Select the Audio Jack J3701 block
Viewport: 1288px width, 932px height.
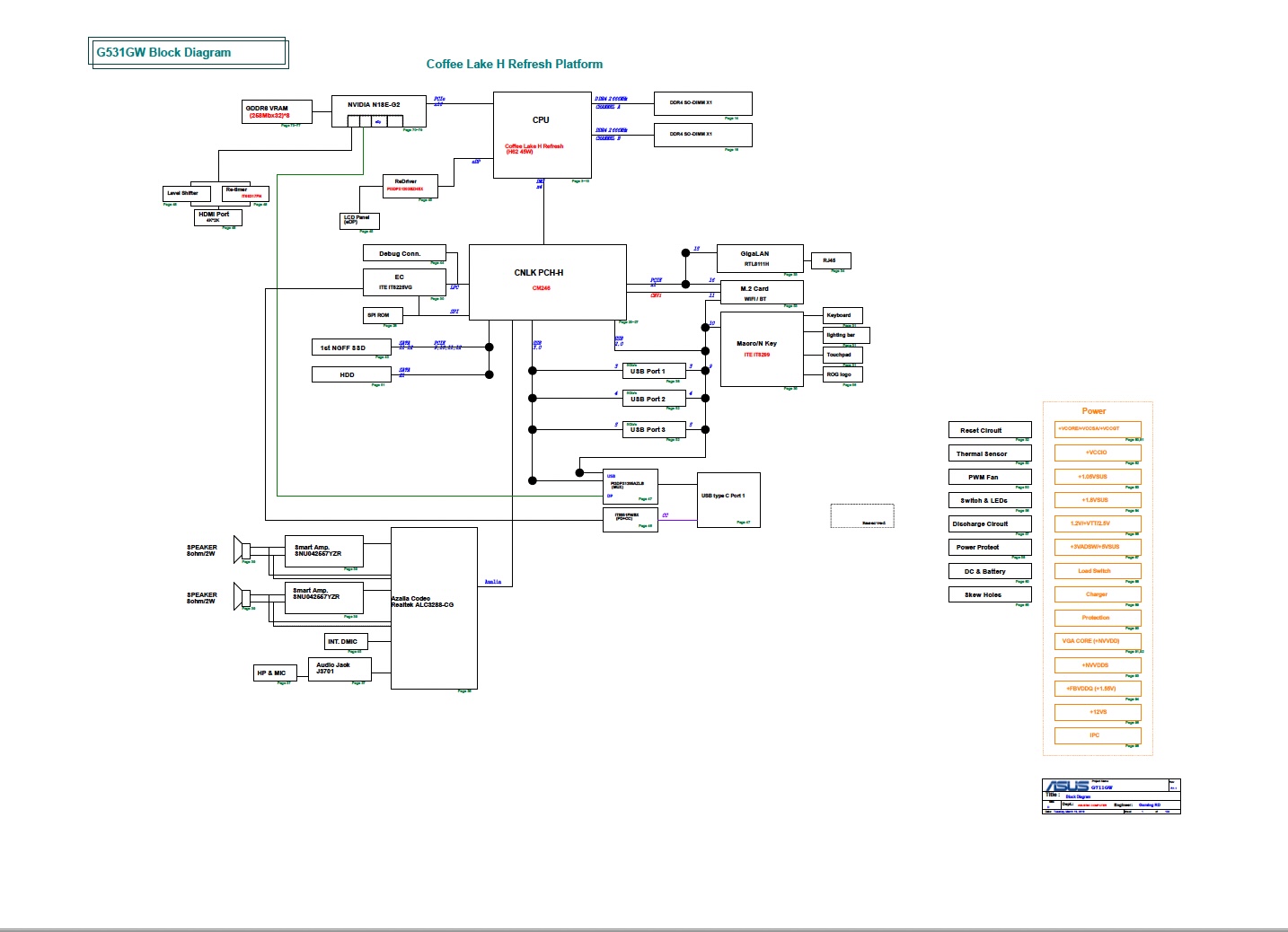coord(340,669)
